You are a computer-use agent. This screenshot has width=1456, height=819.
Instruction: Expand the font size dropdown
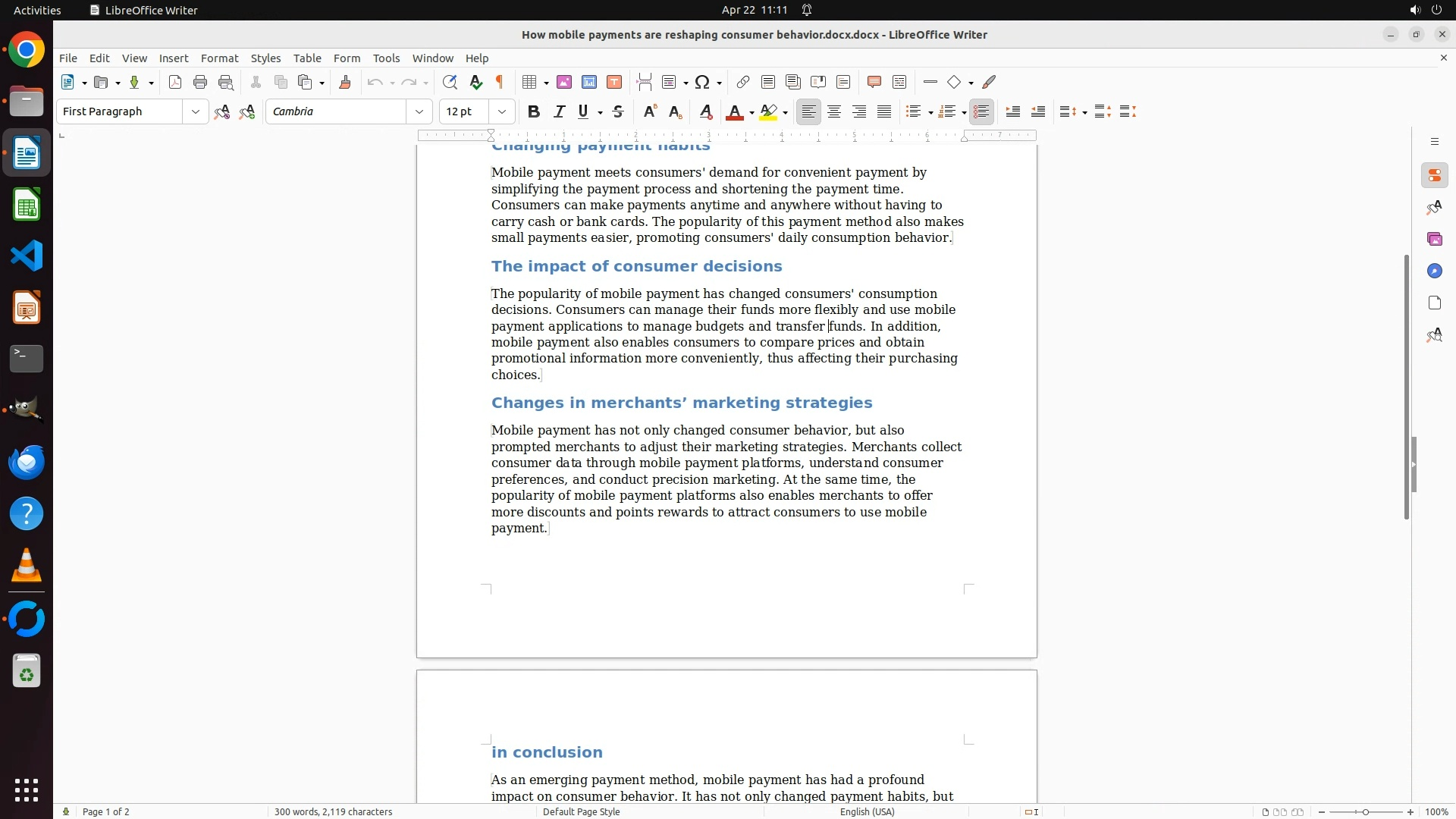(502, 112)
